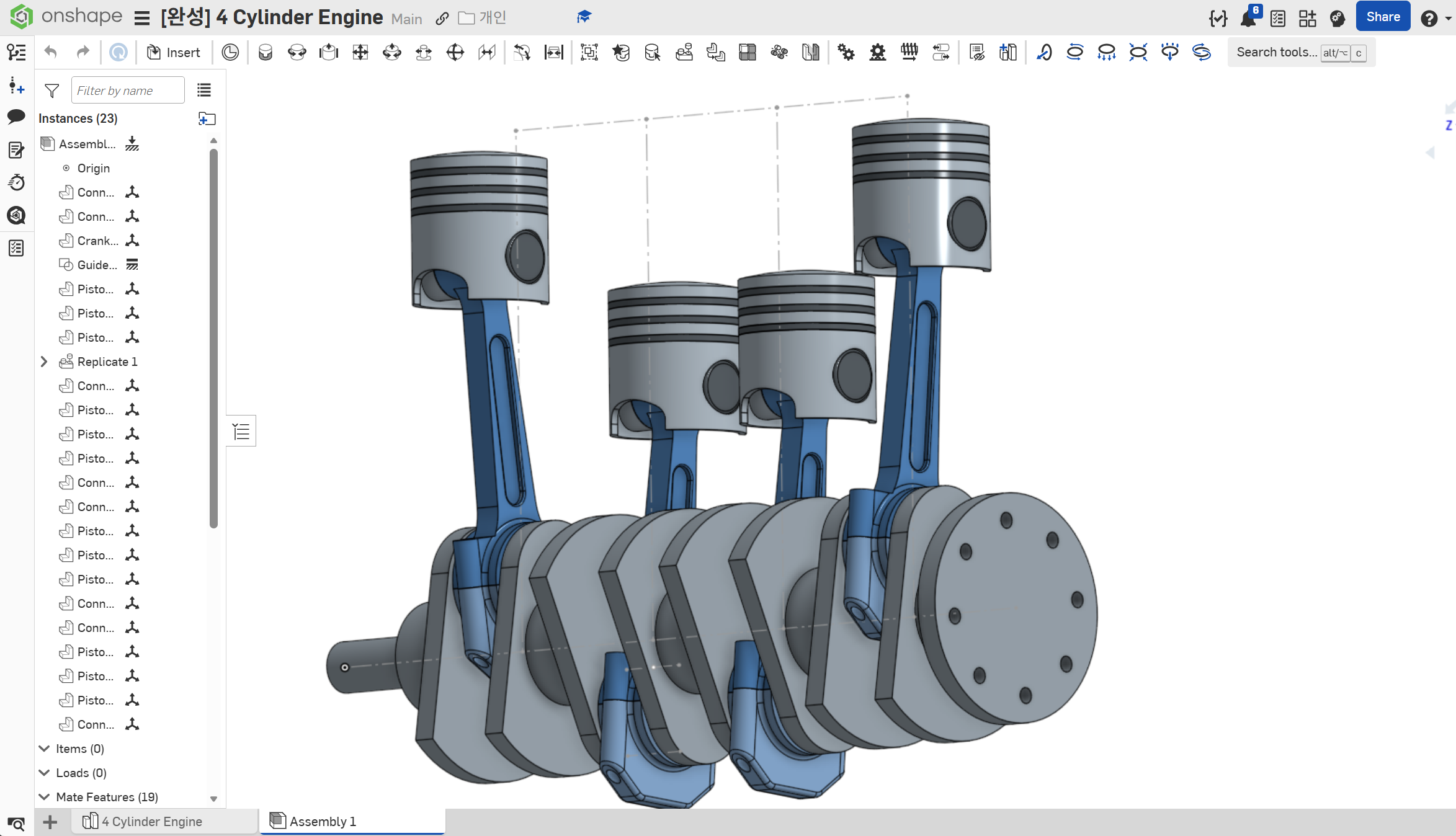Screen dimensions: 1456x836
Task: Toggle the feature list panel flyout
Action: (x=241, y=431)
